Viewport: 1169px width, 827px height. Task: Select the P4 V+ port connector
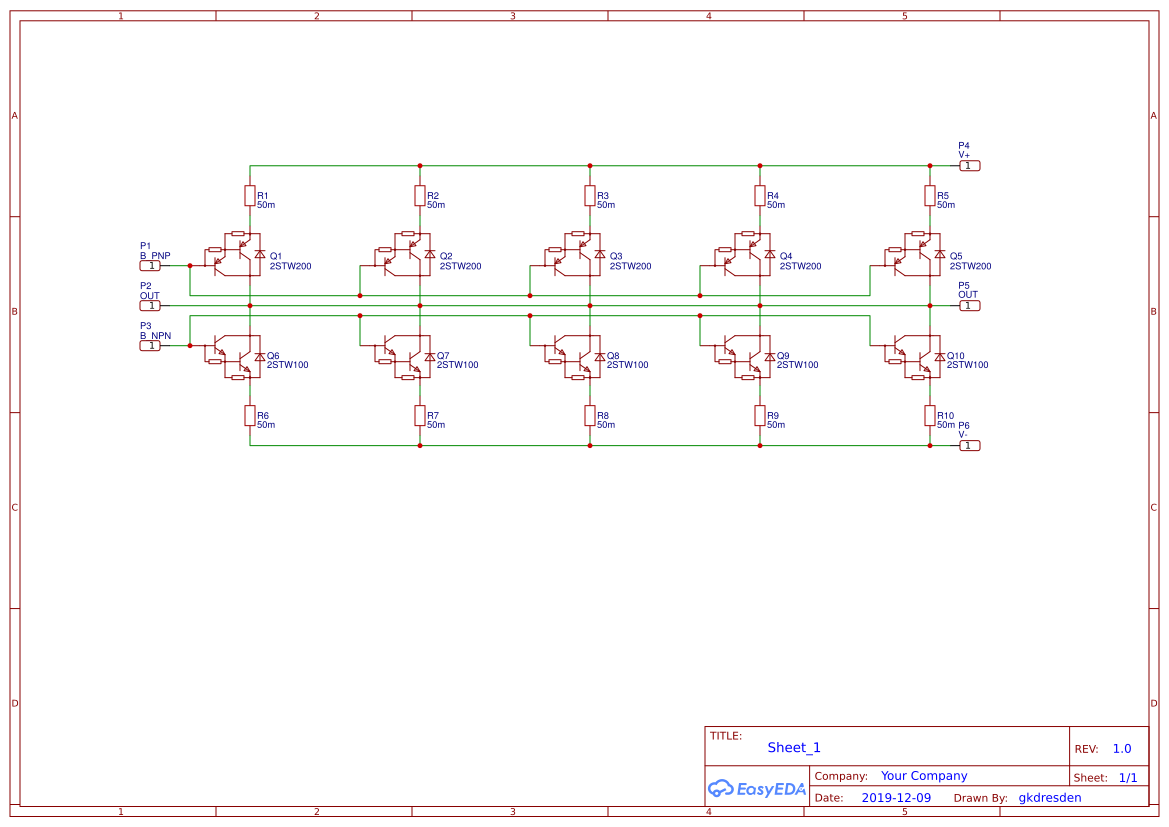968,165
